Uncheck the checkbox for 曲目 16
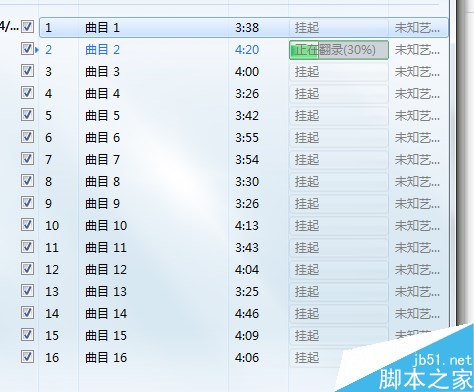The height and width of the screenshot is (392, 474). [27, 356]
